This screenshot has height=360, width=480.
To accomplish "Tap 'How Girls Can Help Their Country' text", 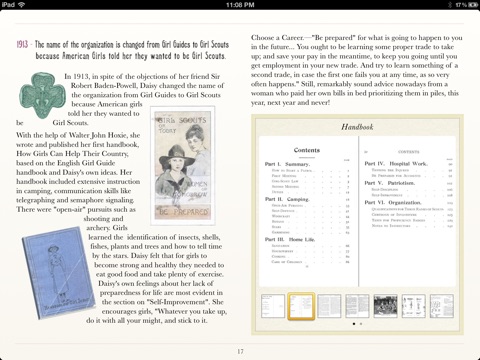I will coord(72,154).
